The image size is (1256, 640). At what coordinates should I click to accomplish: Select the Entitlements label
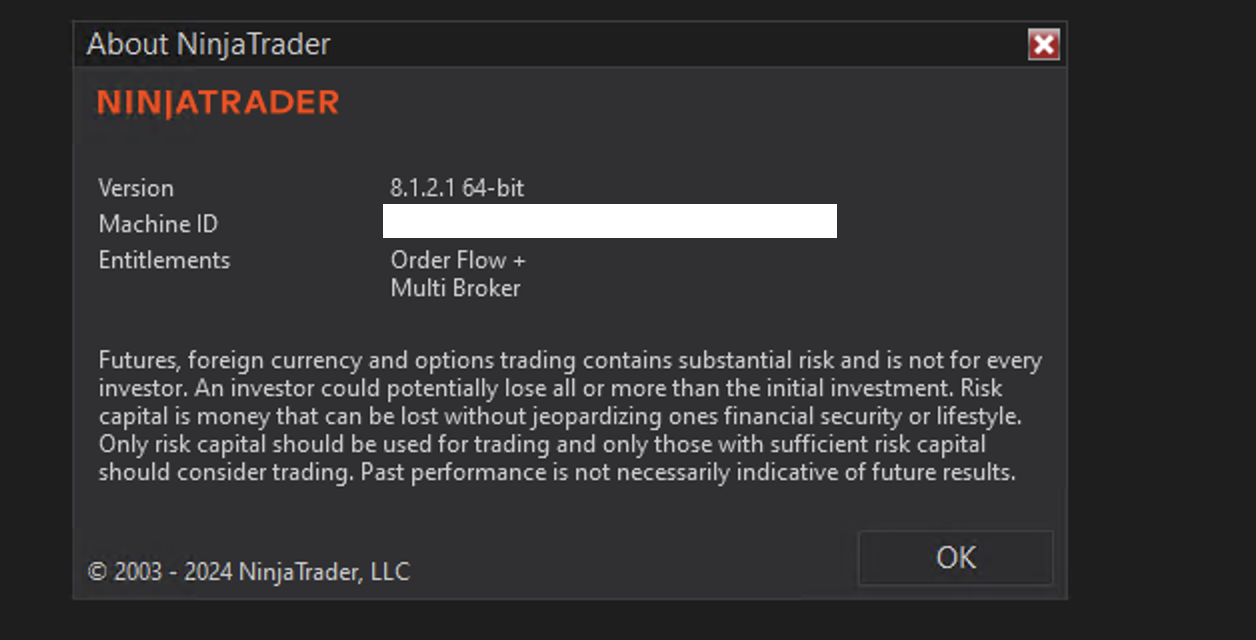pyautogui.click(x=164, y=260)
